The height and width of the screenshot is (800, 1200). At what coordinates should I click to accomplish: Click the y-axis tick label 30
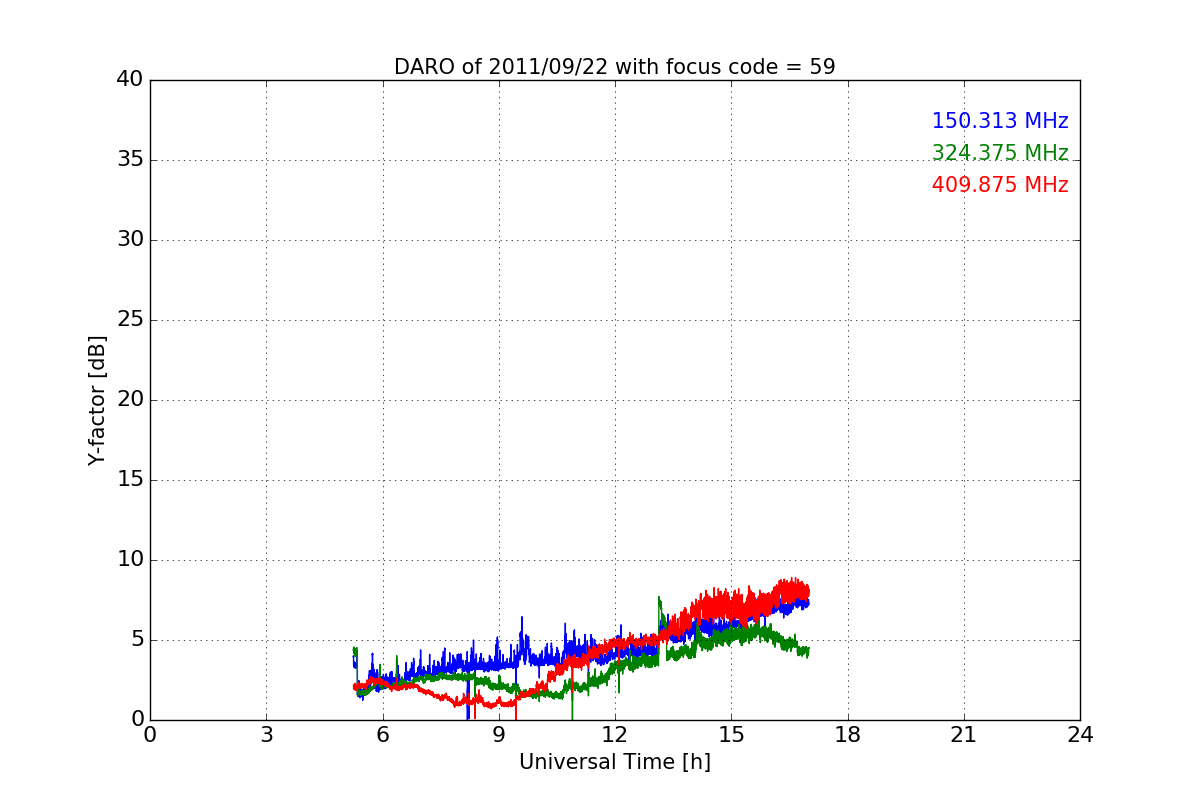[x=130, y=240]
